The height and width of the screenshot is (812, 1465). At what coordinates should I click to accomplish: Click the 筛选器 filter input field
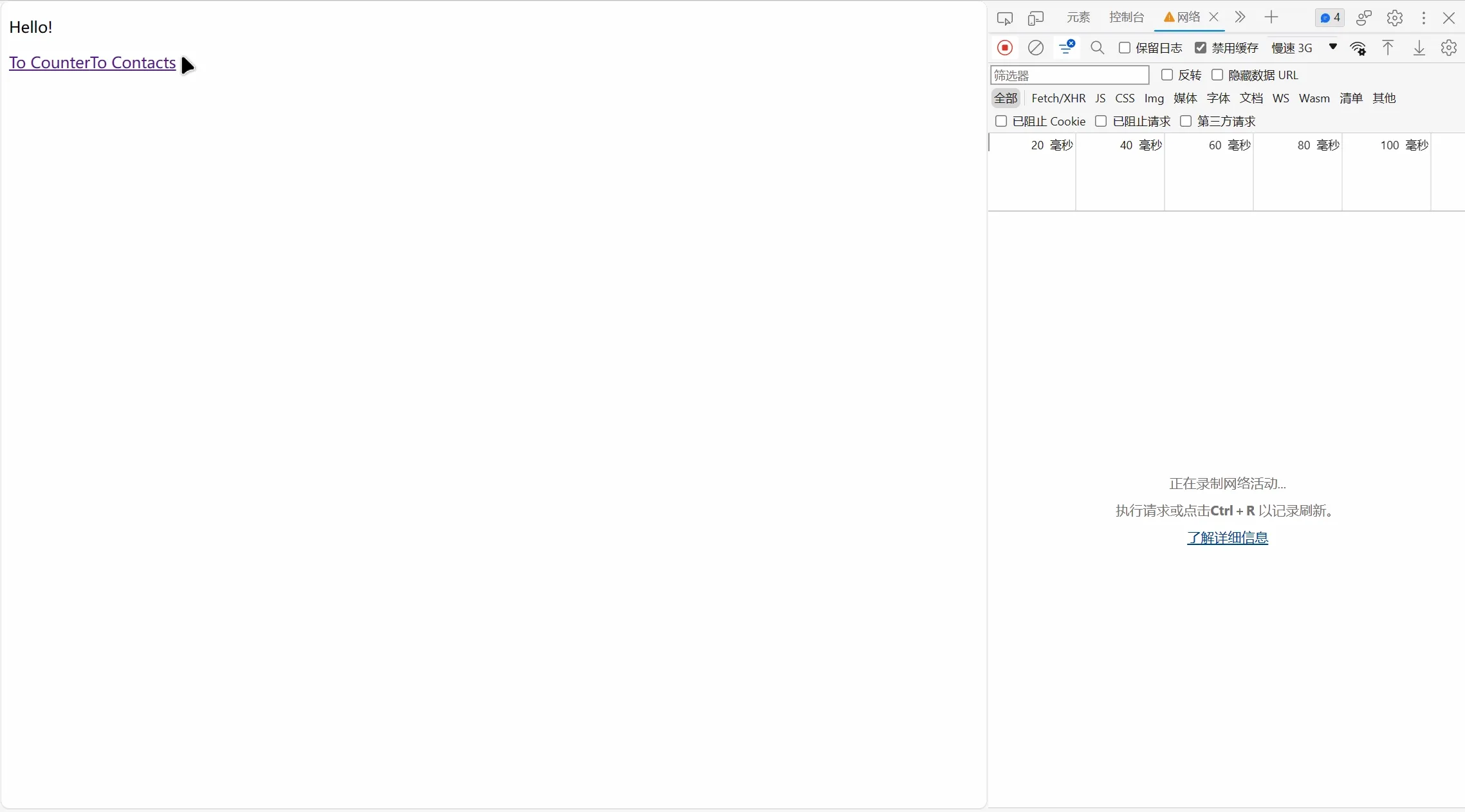[x=1069, y=75]
